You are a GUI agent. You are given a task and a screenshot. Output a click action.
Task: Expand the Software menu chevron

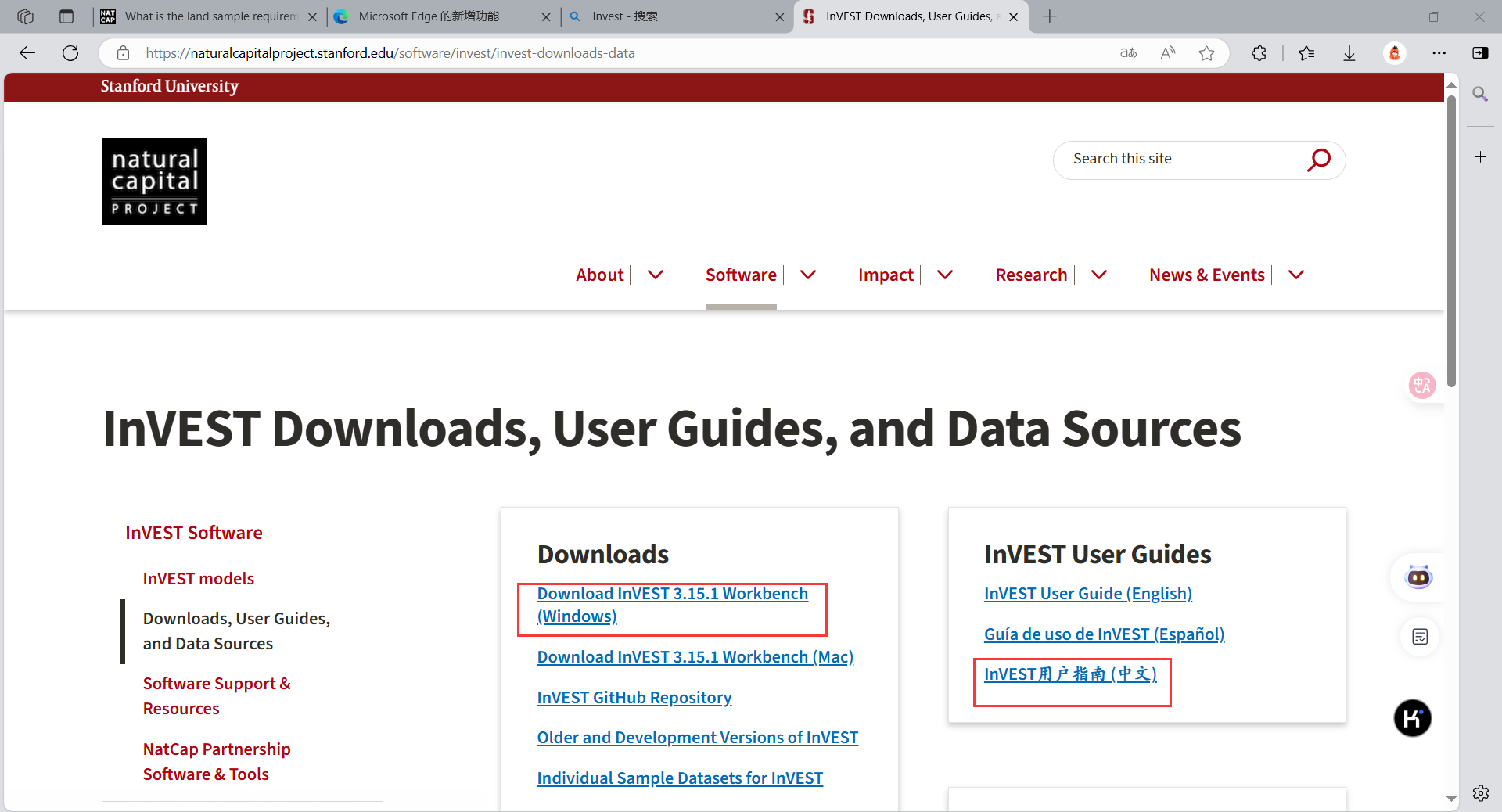(x=808, y=275)
